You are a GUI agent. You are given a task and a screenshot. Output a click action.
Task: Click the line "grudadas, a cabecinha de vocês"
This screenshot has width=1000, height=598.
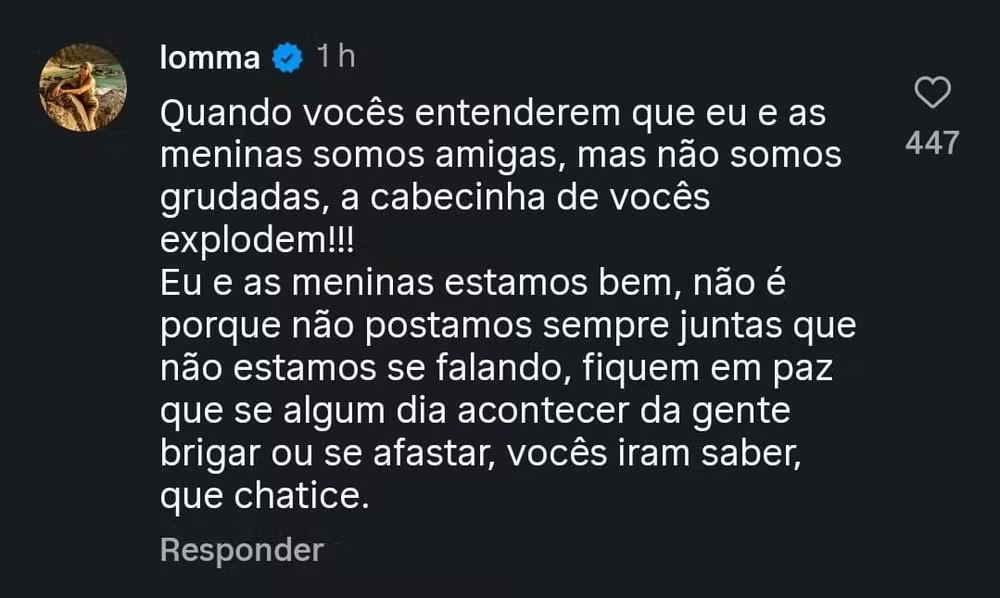tap(435, 198)
